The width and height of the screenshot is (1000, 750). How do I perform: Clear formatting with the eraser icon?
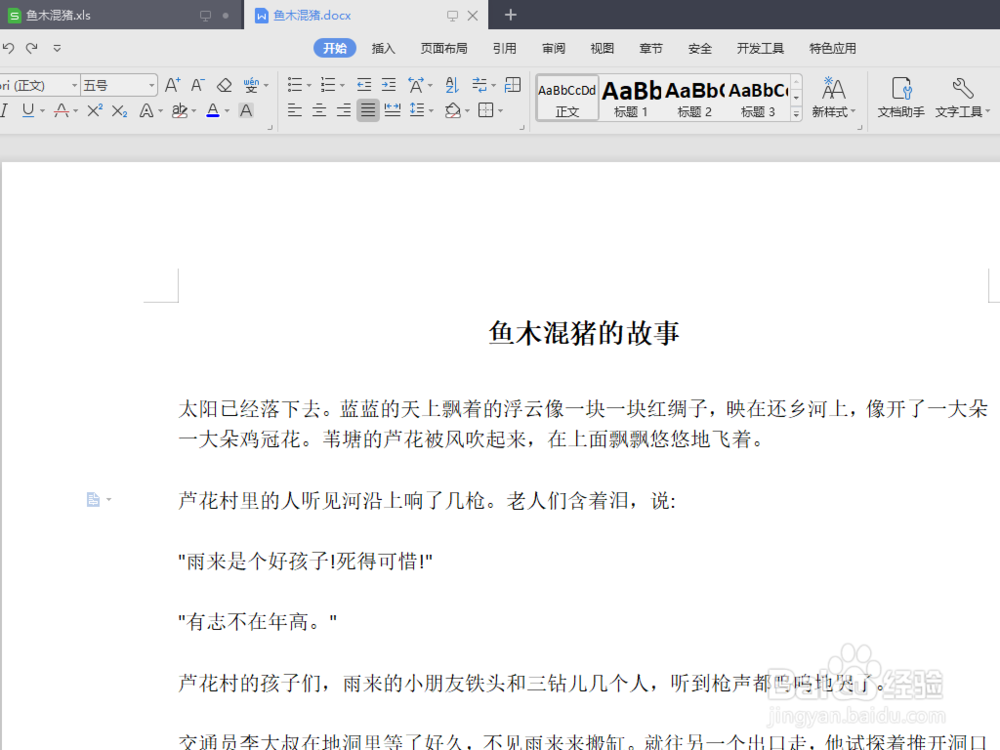click(x=224, y=85)
